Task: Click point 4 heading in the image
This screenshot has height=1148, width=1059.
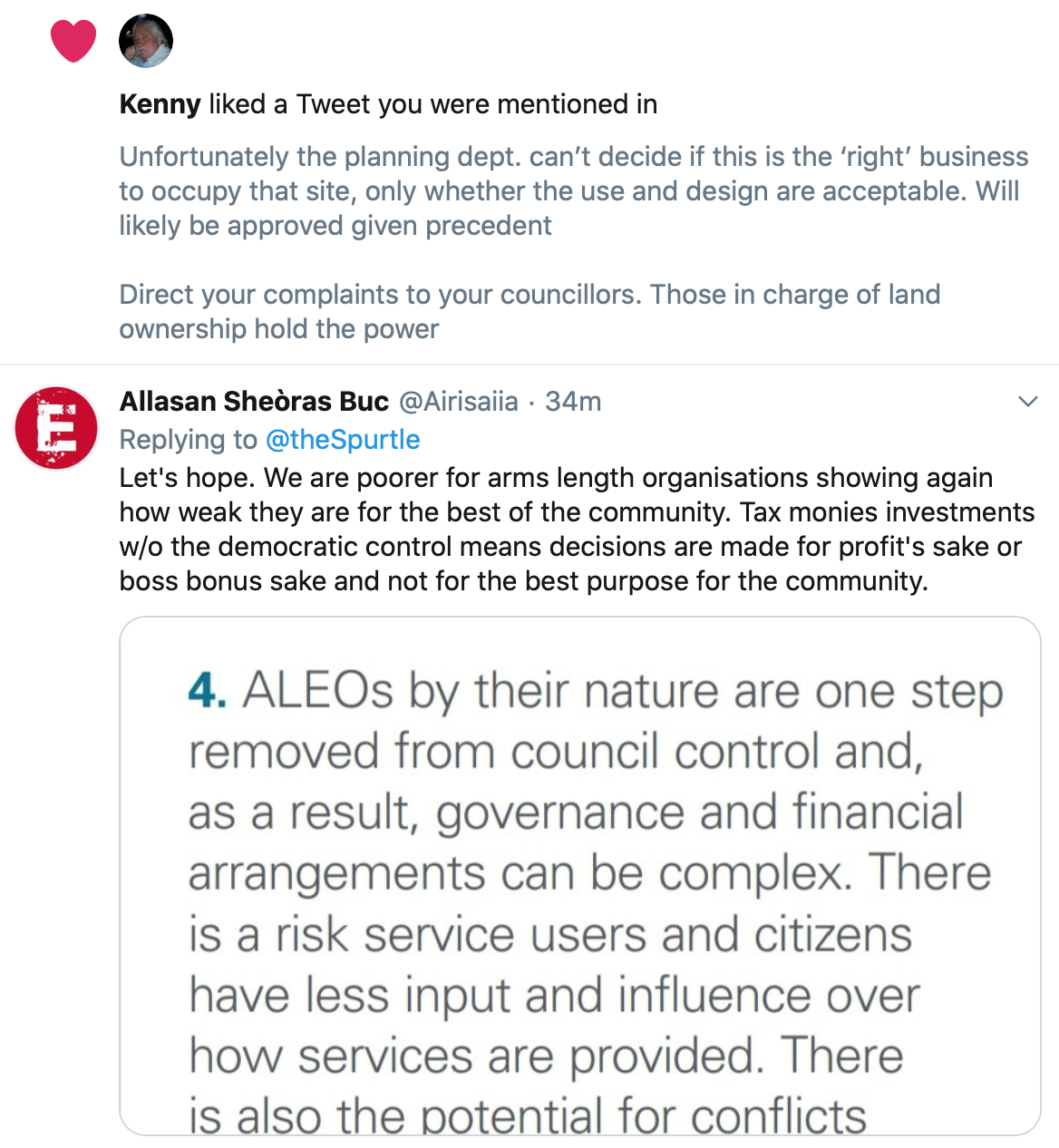Action: 208,691
